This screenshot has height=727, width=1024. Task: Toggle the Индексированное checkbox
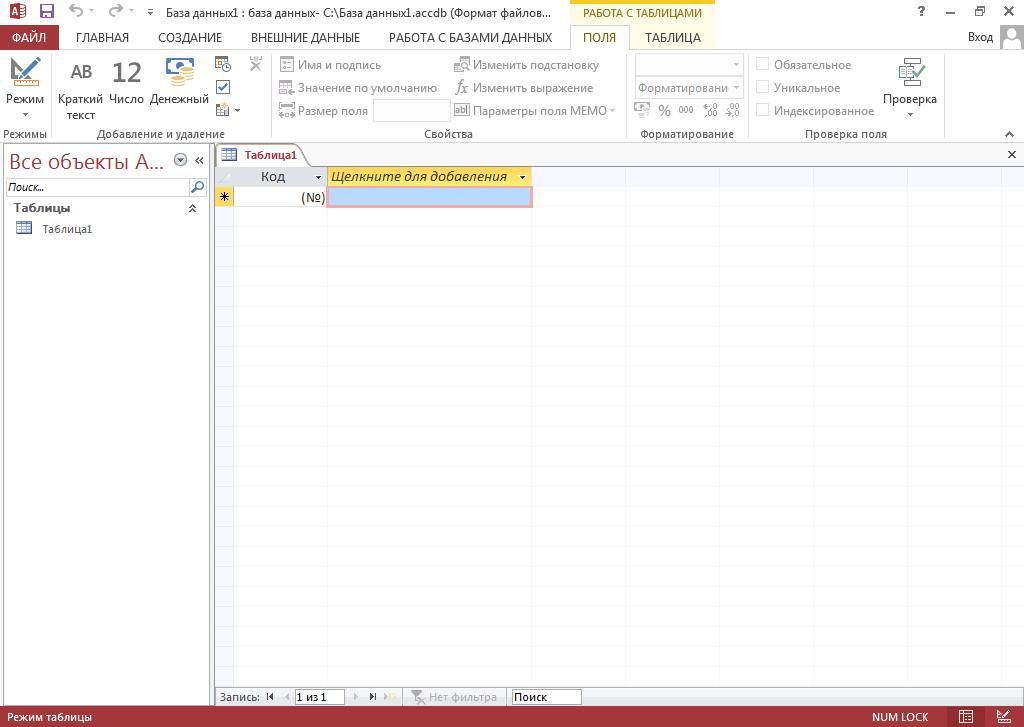[763, 111]
